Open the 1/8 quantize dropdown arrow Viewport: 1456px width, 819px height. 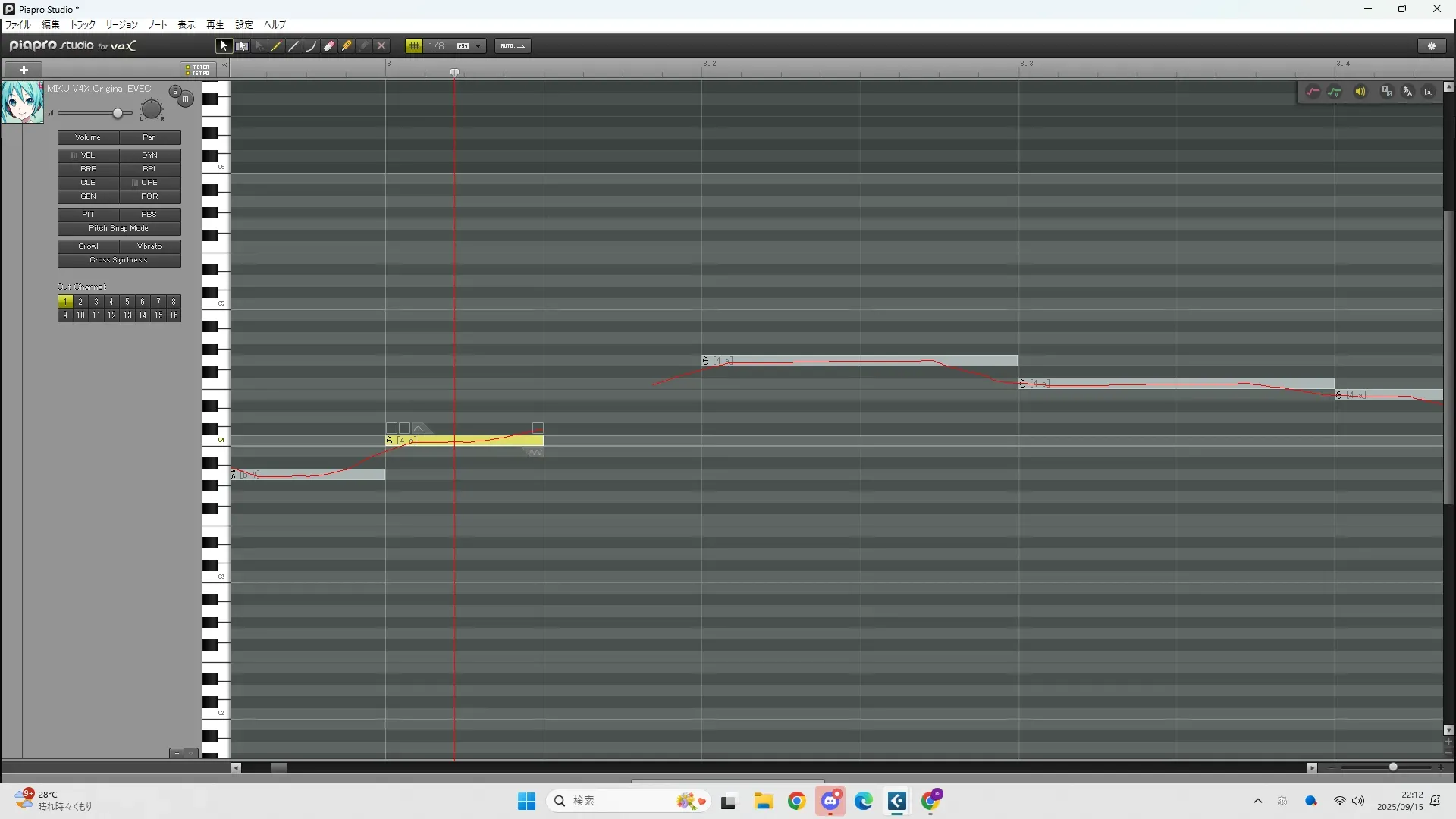point(478,46)
